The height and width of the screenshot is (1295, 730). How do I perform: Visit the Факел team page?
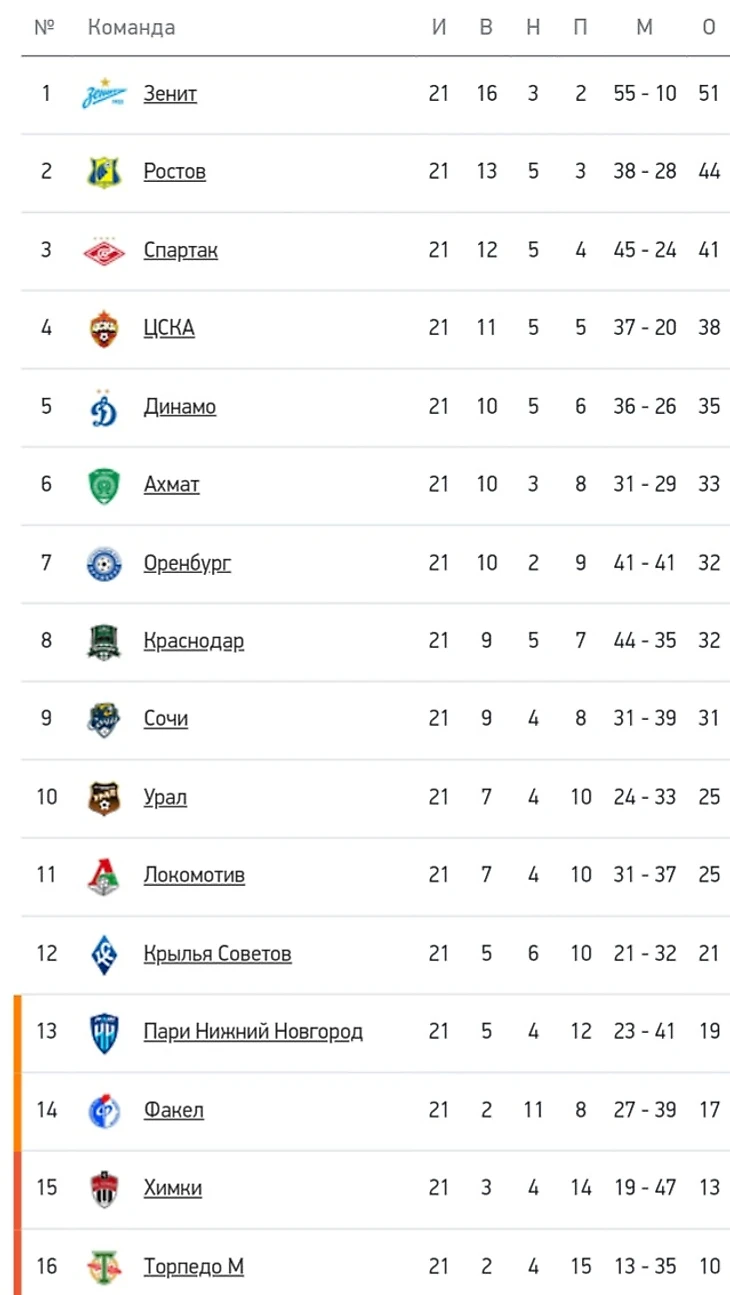pyautogui.click(x=173, y=1110)
